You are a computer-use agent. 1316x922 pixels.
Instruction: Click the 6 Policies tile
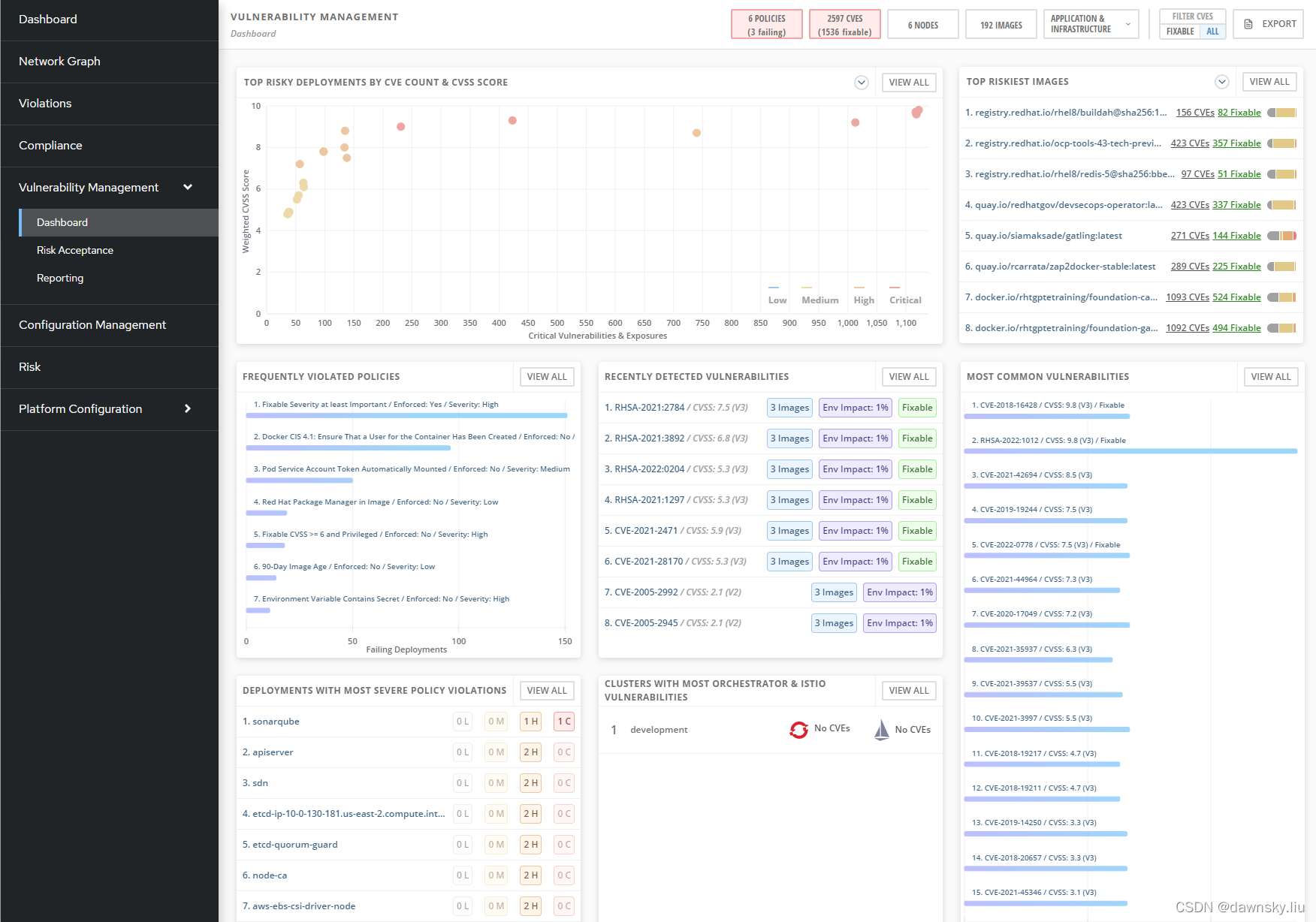(x=767, y=24)
